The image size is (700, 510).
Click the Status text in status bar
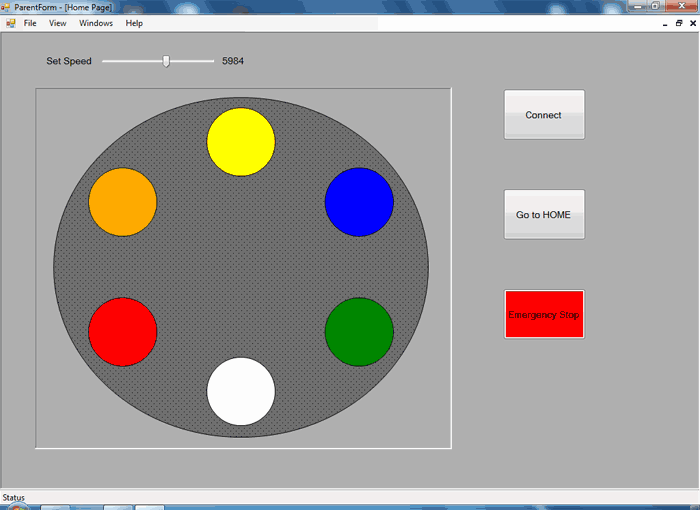(13, 497)
